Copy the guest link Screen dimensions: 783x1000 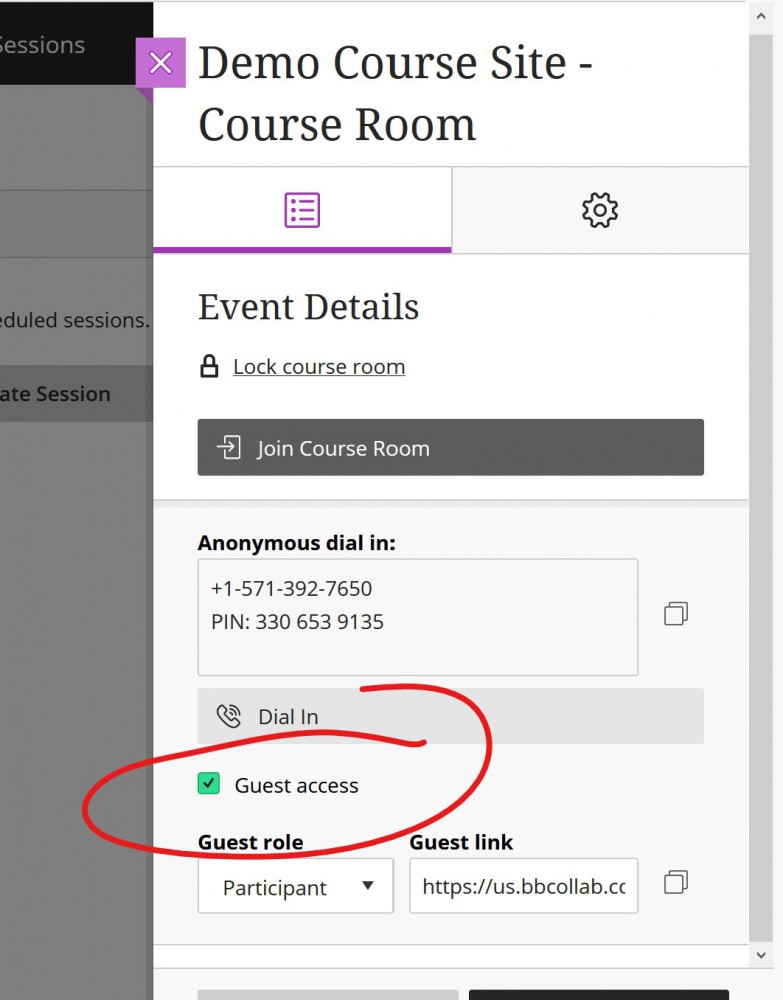[677, 882]
